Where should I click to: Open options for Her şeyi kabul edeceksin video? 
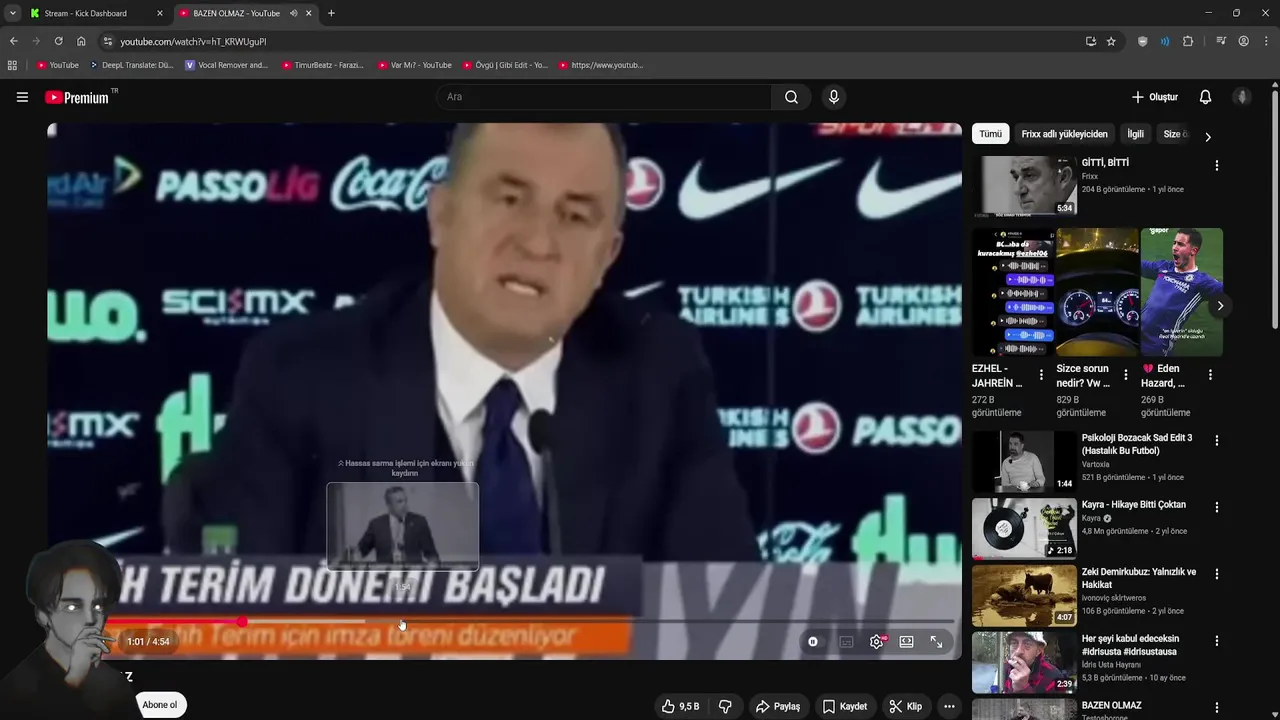pos(1216,641)
